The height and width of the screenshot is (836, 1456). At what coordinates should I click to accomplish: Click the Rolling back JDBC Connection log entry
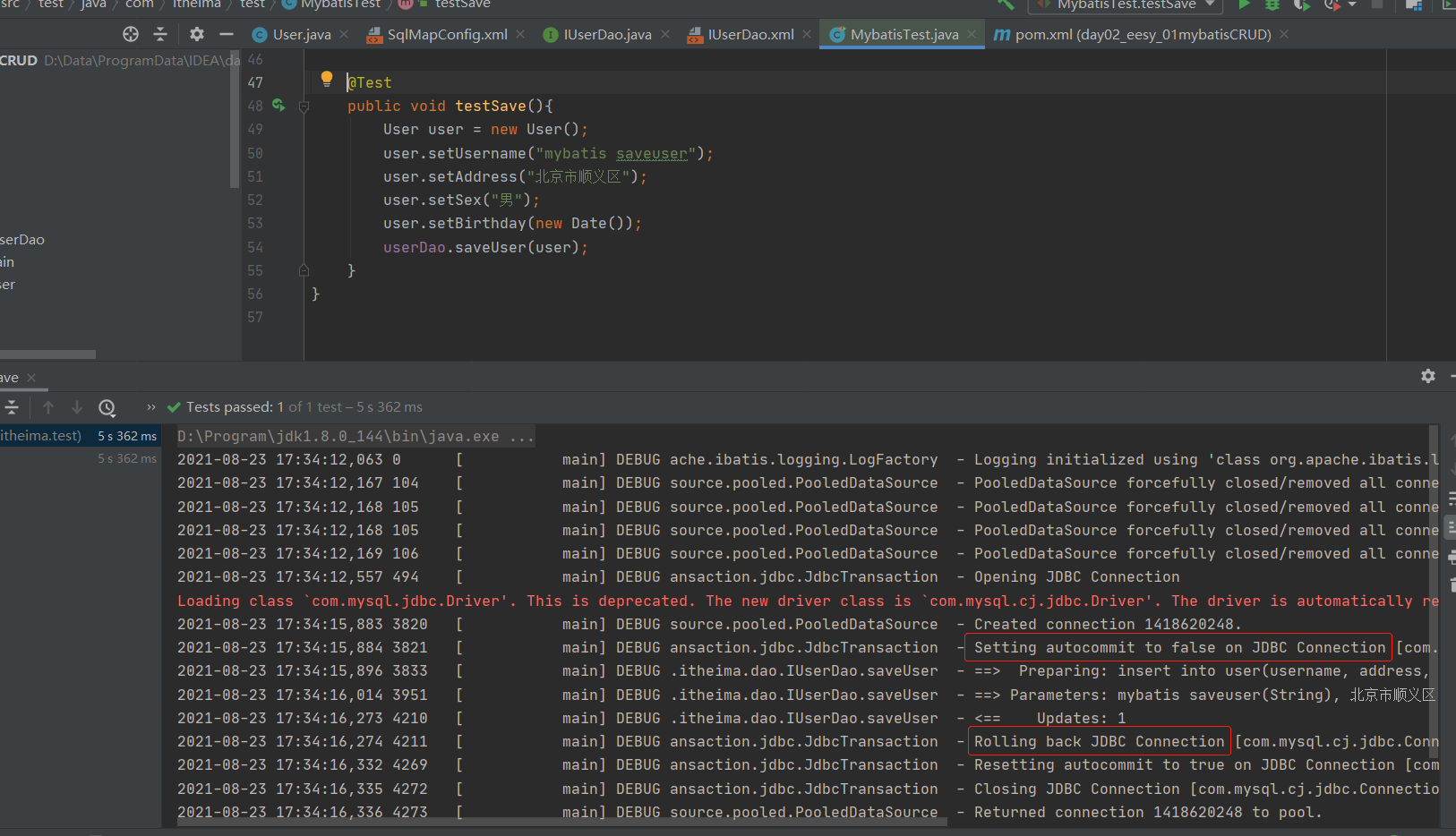(1099, 741)
